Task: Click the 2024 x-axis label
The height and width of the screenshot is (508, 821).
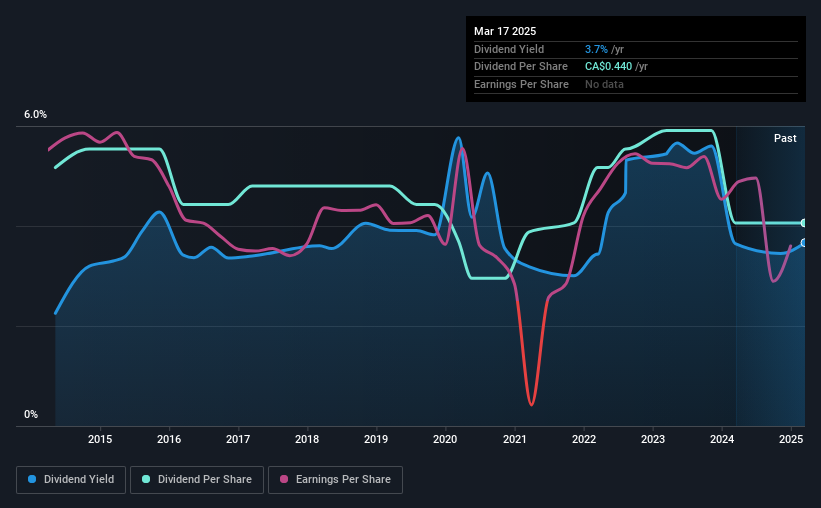Action: [722, 439]
